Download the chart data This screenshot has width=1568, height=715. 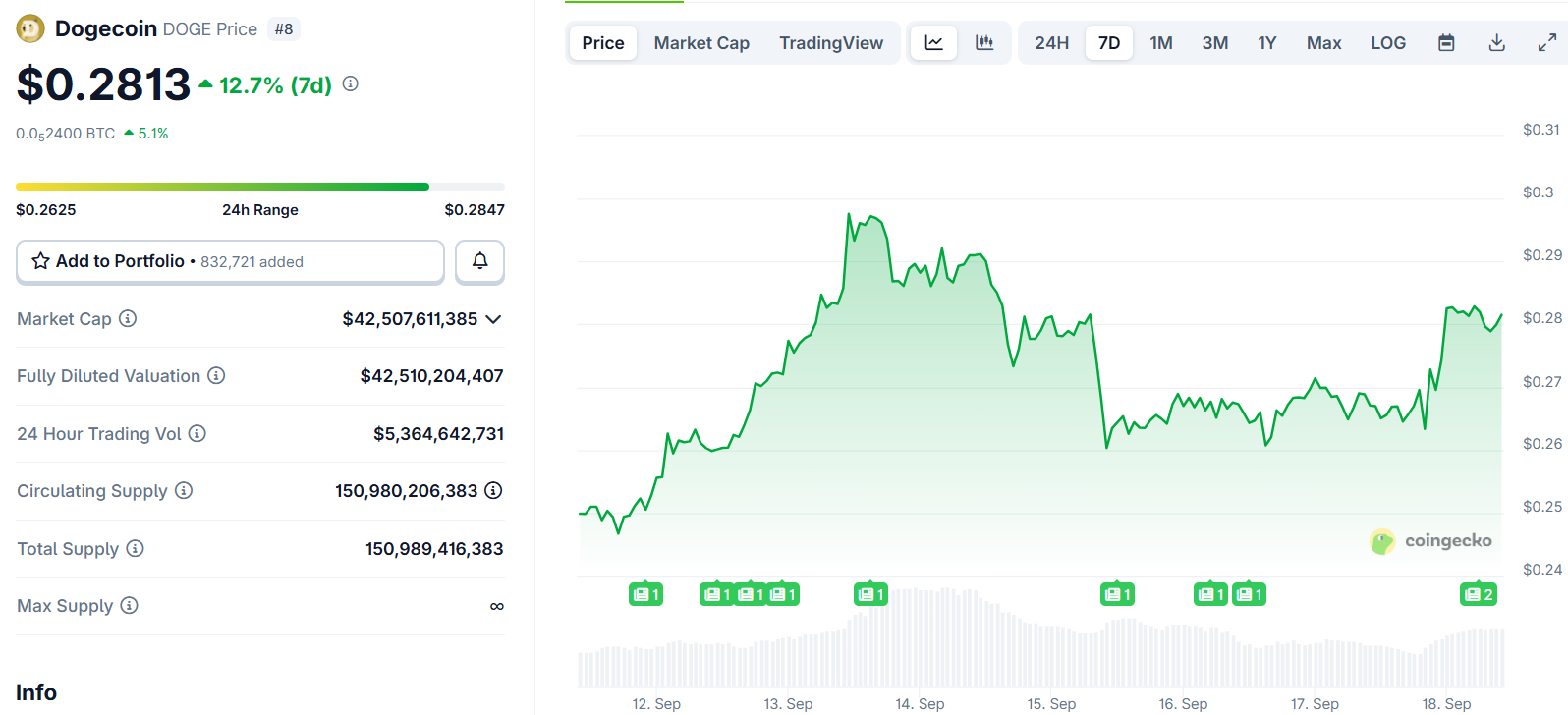(x=1497, y=43)
